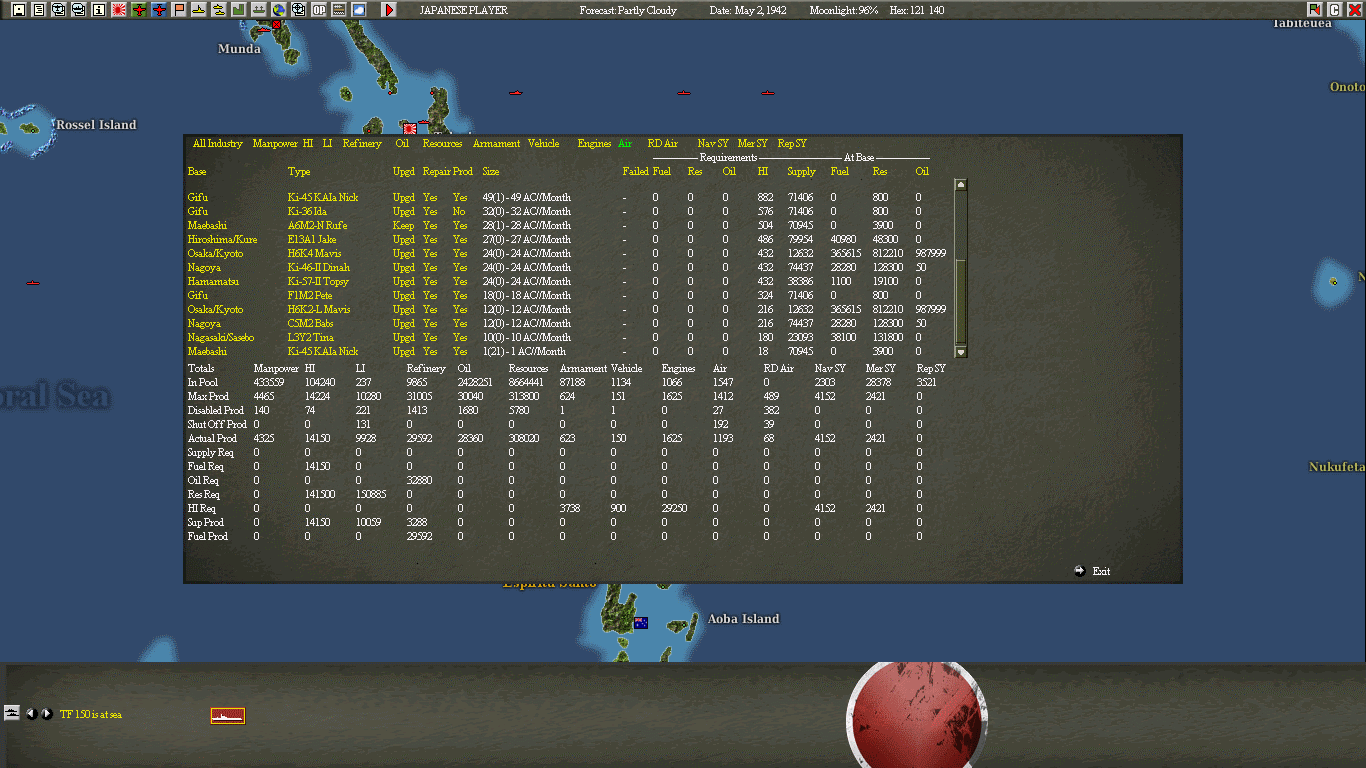This screenshot has width=1366, height=768.
Task: Click the save game disk icon
Action: 20,10
